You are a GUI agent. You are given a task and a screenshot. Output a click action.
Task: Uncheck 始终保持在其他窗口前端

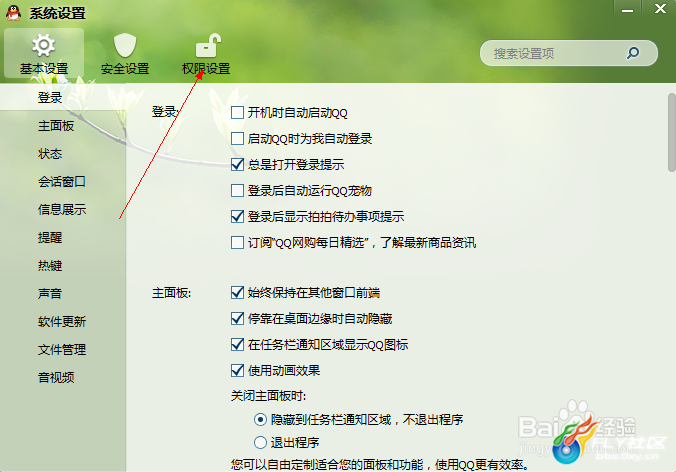[x=237, y=293]
